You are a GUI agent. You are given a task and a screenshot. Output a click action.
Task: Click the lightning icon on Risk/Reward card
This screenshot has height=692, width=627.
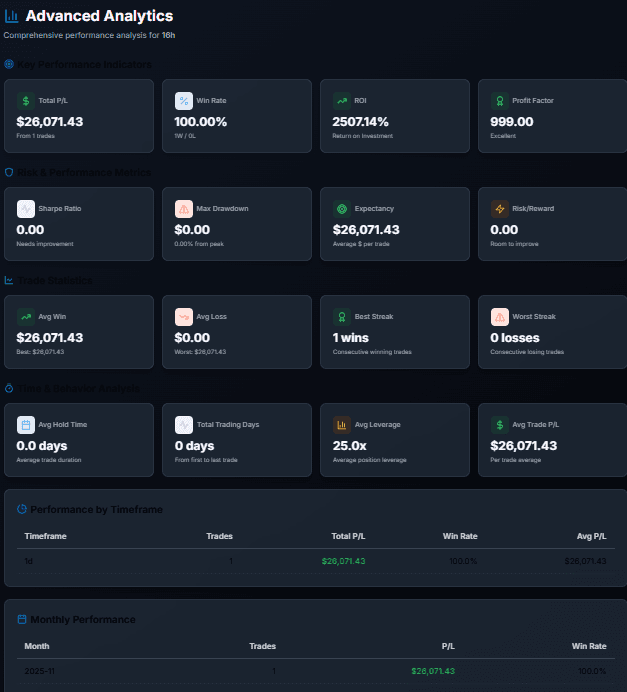point(499,209)
